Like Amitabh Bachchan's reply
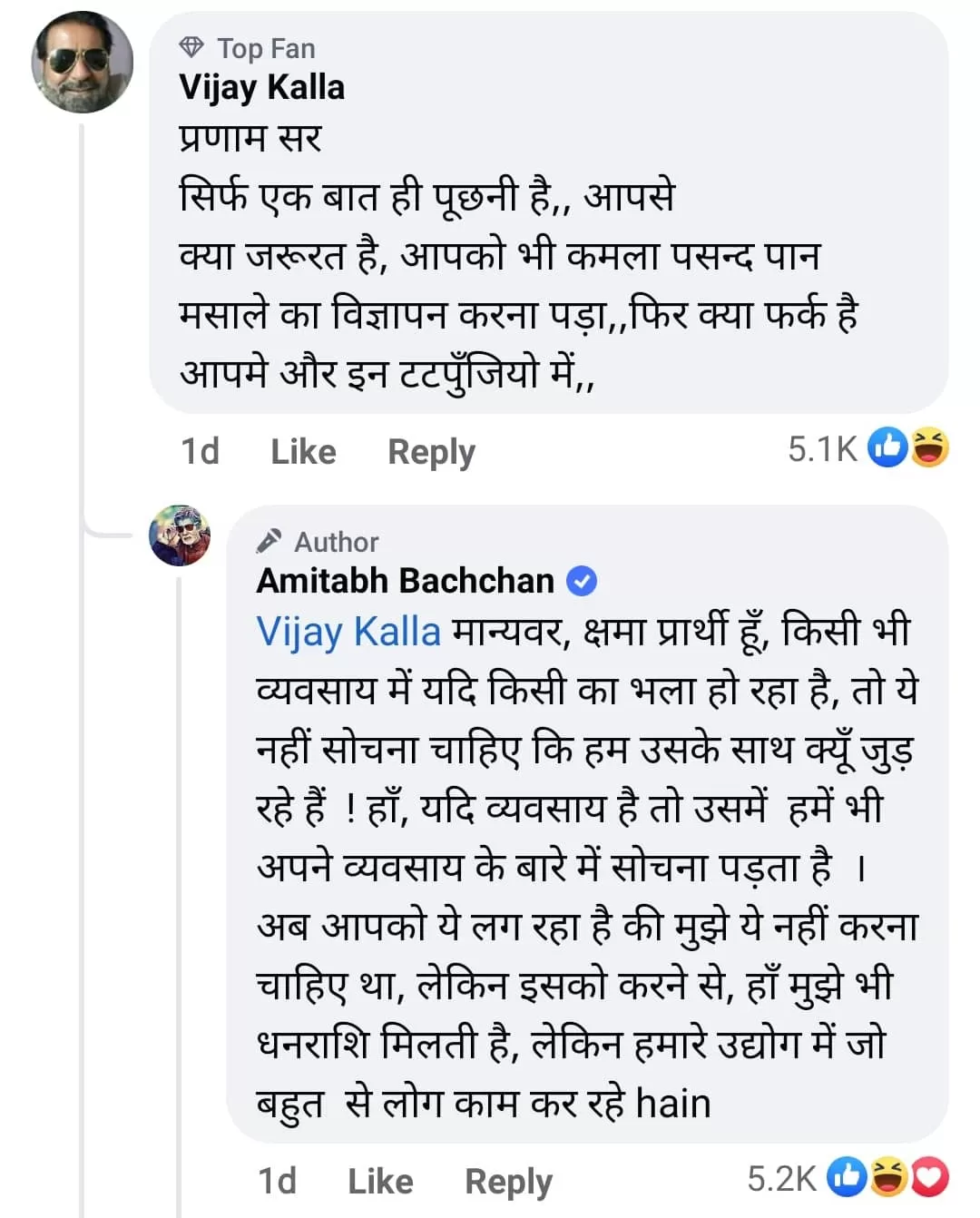This screenshot has height=1218, width=980. coord(379,1180)
